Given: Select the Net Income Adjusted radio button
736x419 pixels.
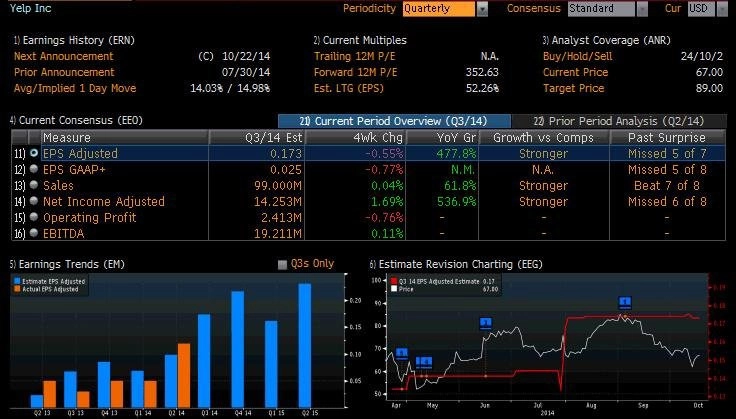Looking at the screenshot, I should pos(34,201).
